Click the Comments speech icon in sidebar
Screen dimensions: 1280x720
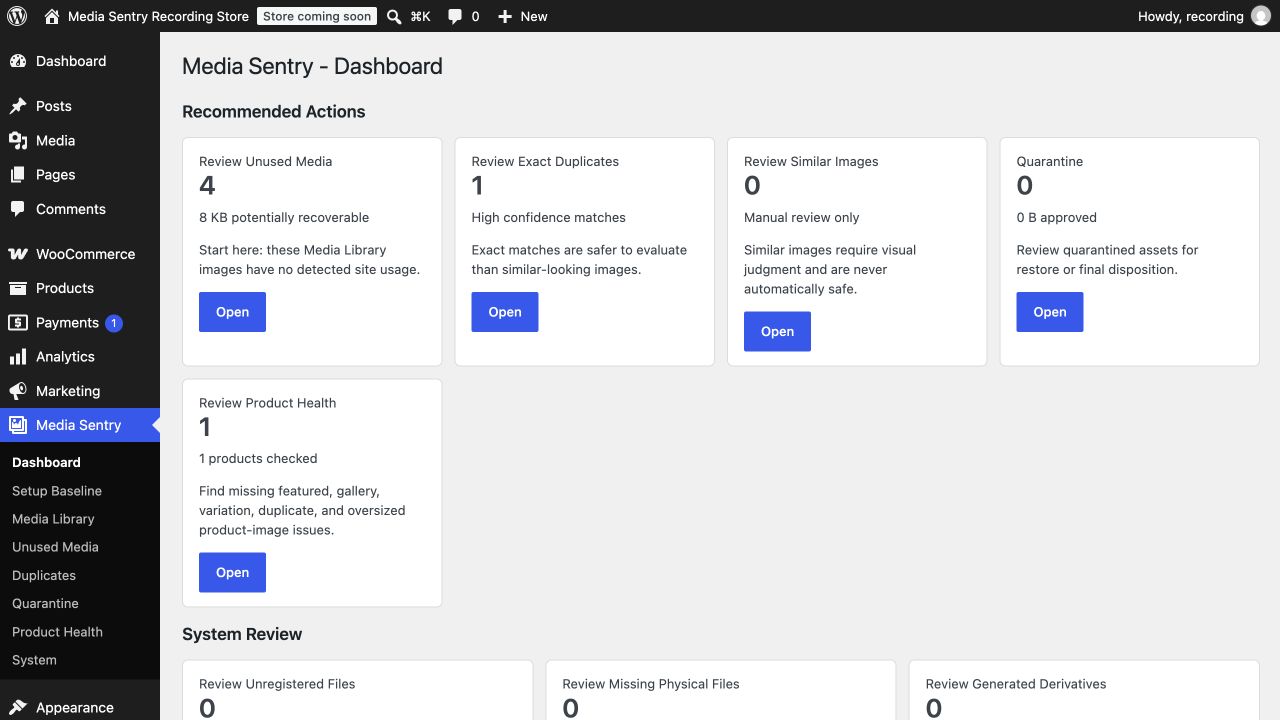pyautogui.click(x=18, y=209)
